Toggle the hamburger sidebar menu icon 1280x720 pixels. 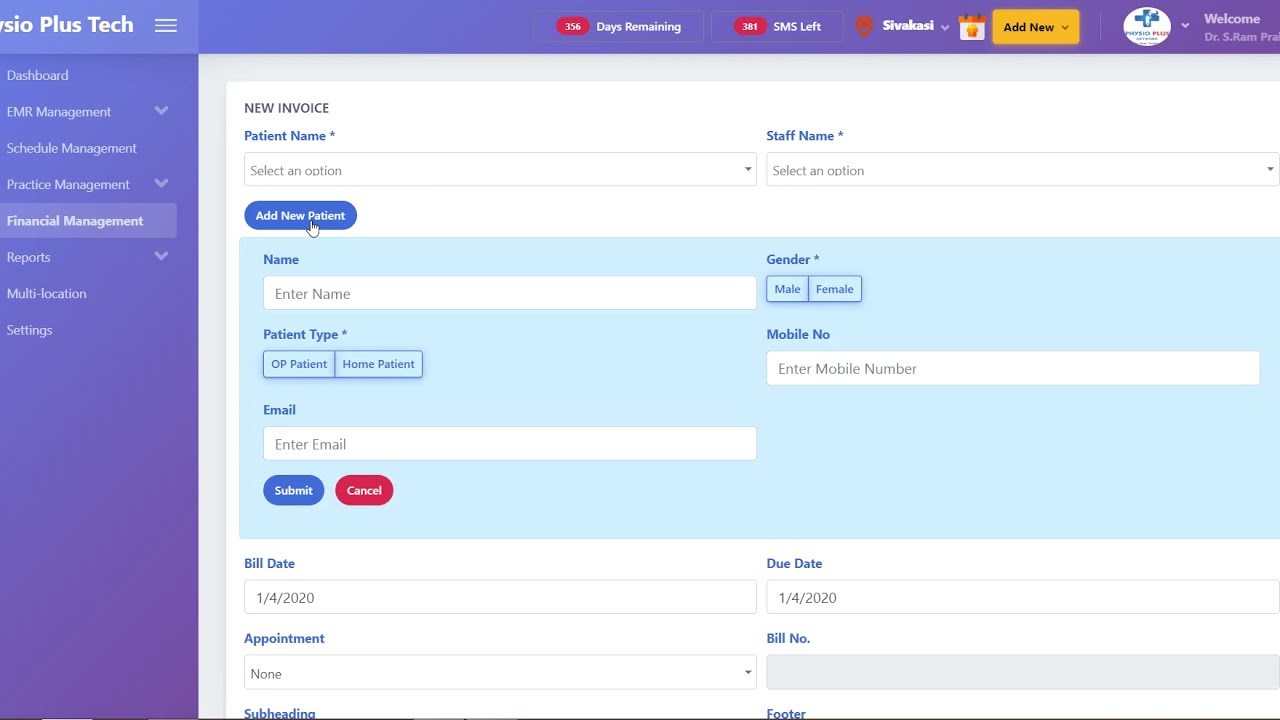click(x=166, y=26)
